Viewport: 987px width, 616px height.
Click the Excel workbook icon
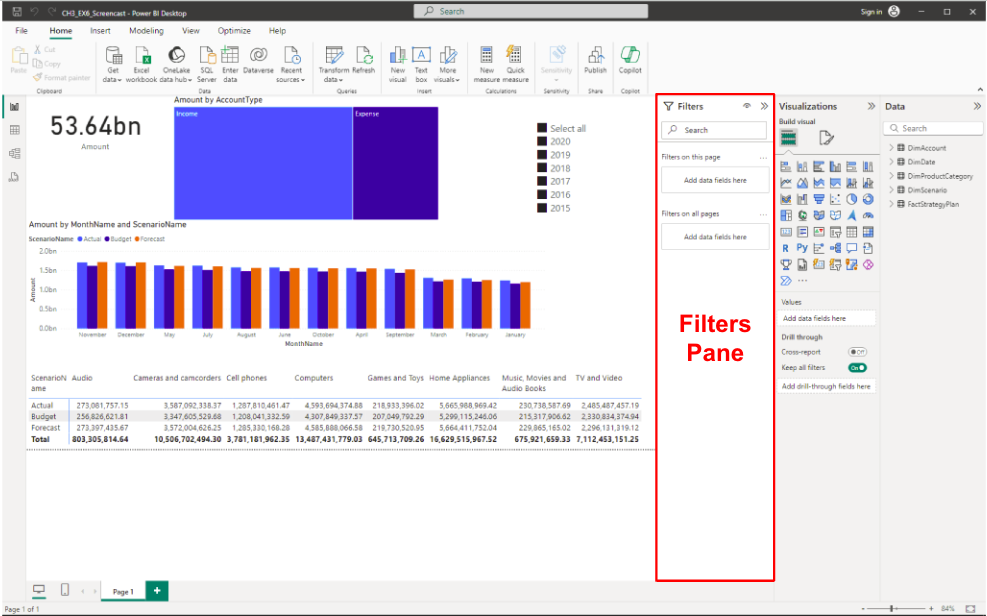(143, 56)
